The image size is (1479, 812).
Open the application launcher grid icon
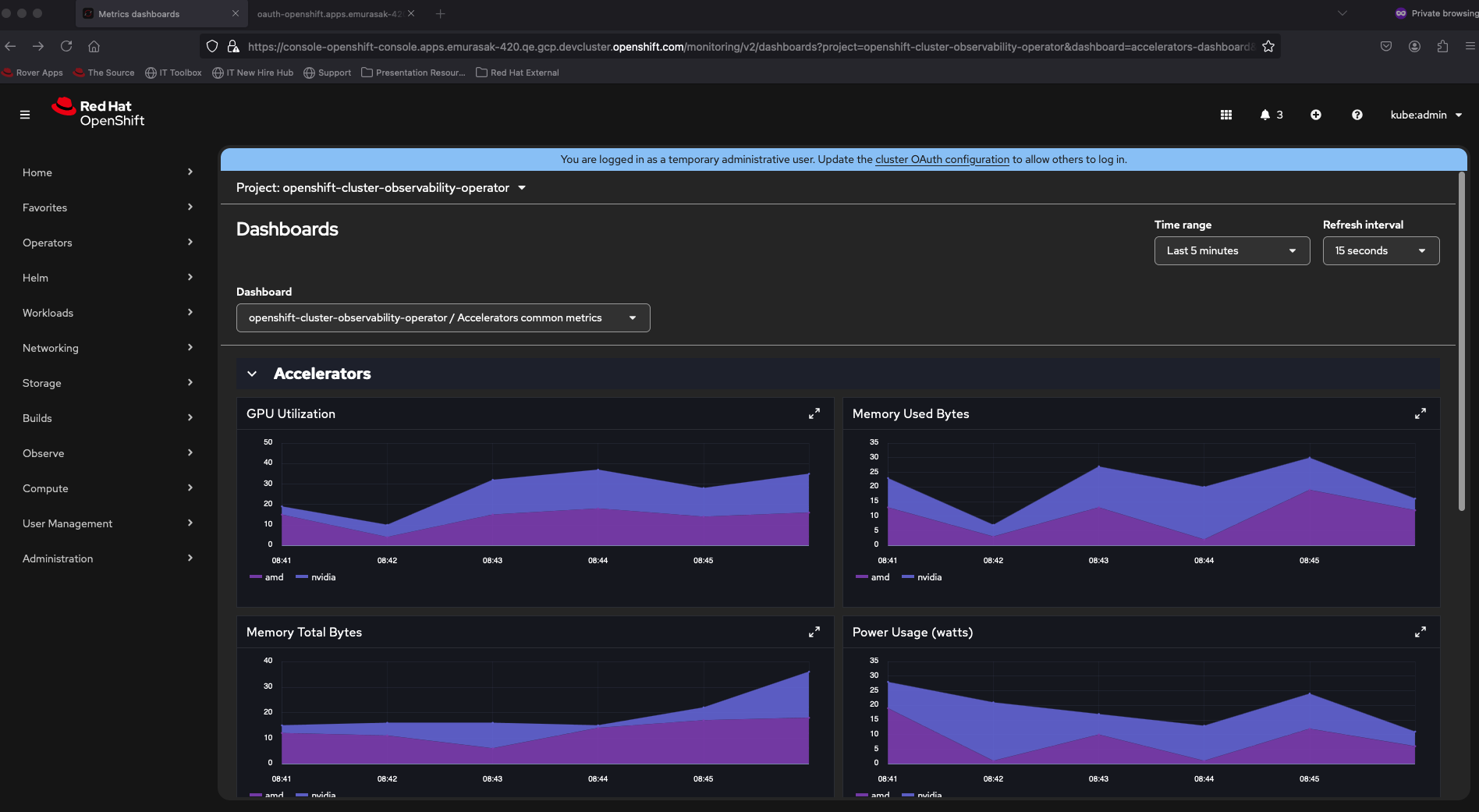coord(1225,115)
